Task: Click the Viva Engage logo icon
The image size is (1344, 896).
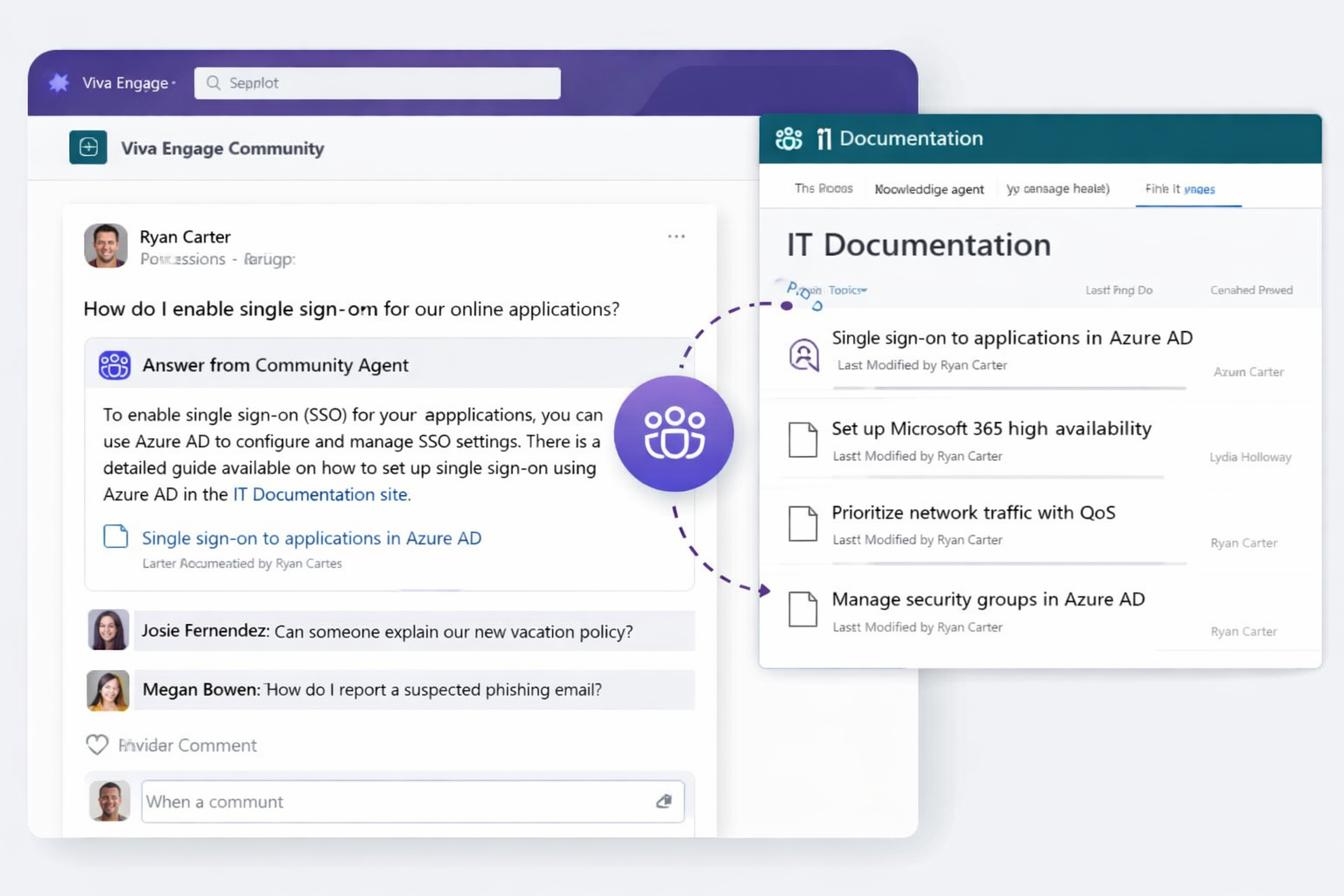Action: [x=59, y=83]
